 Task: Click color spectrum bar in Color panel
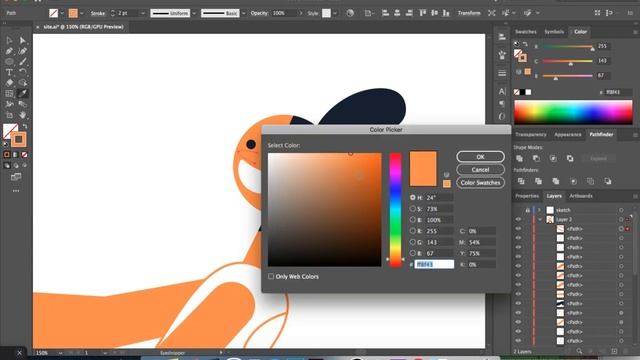573,112
